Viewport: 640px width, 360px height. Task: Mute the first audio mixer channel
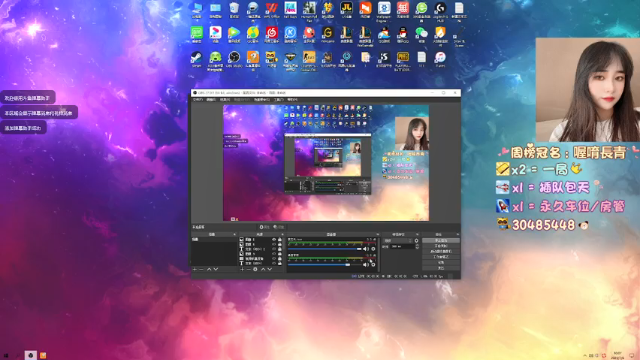[x=366, y=249]
